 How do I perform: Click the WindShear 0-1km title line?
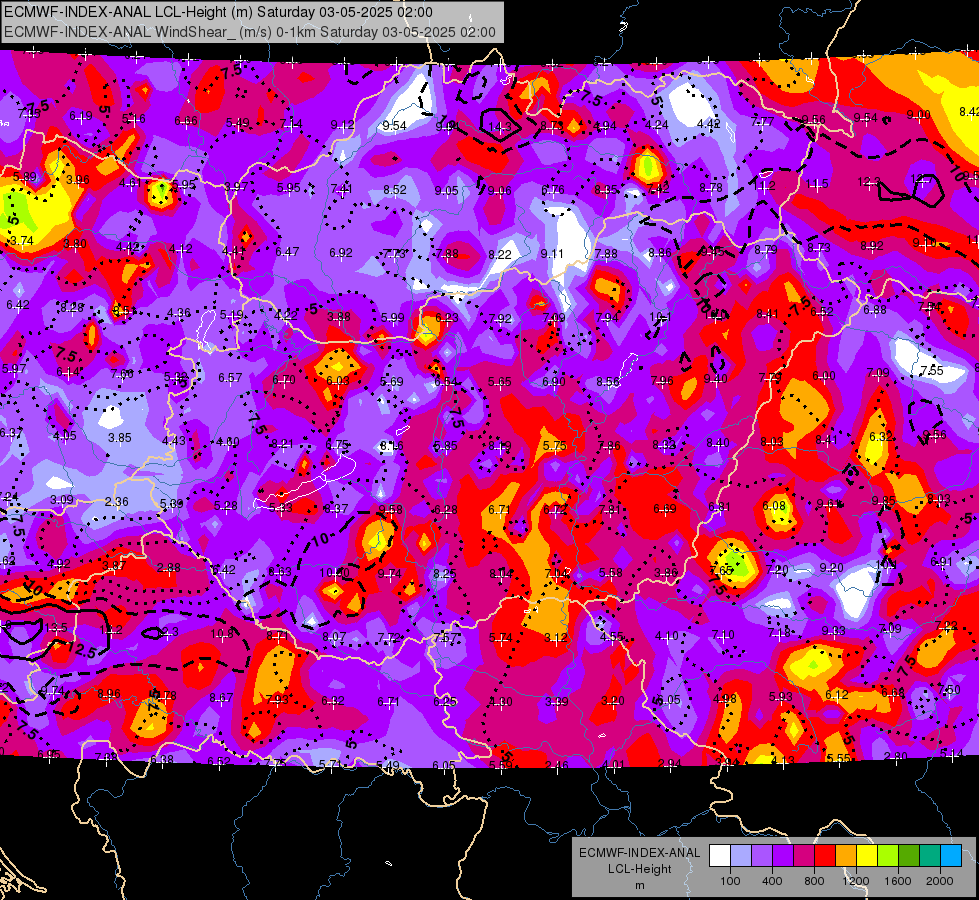[249, 32]
